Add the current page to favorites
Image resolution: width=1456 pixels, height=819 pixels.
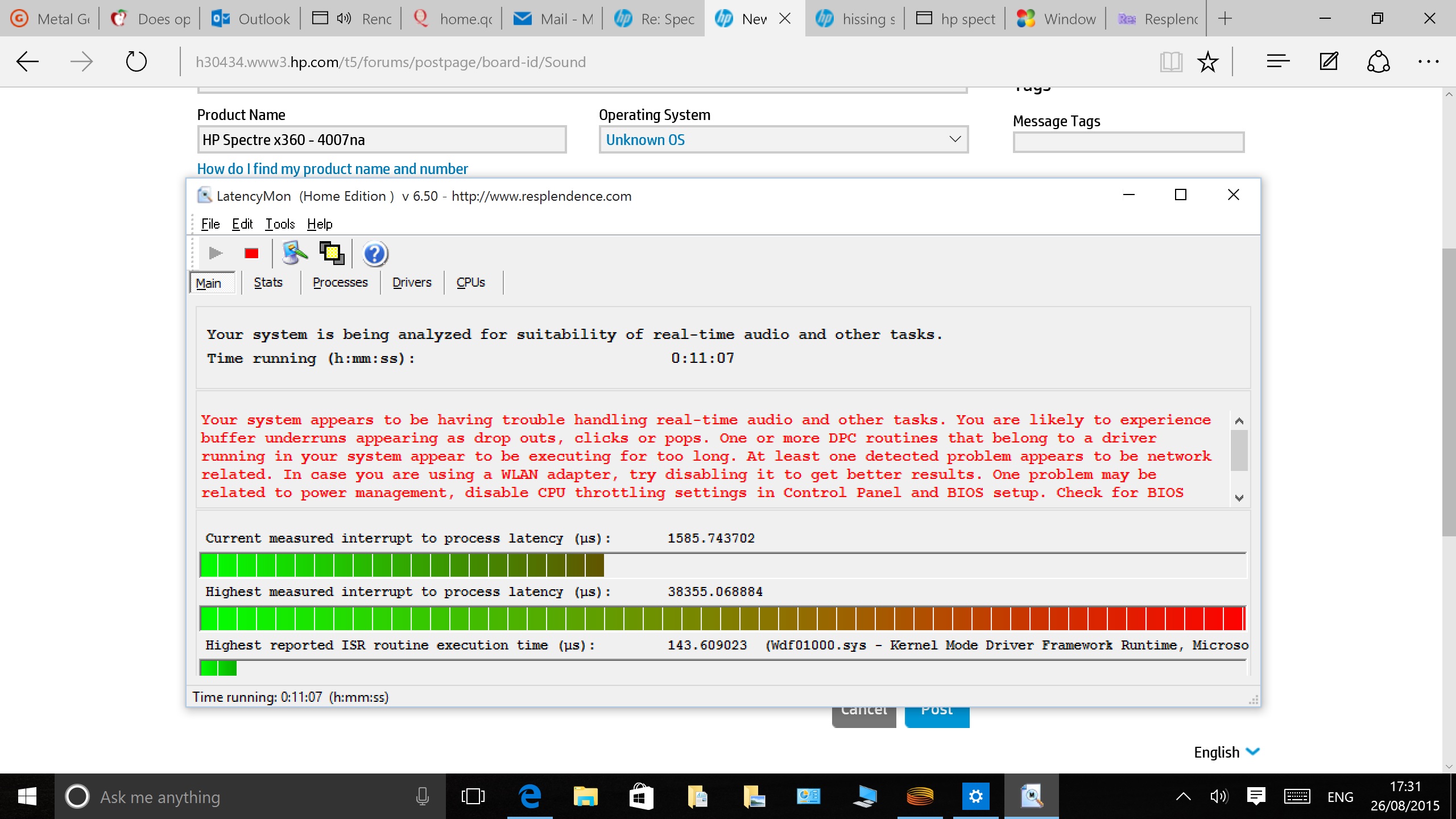click(1208, 61)
